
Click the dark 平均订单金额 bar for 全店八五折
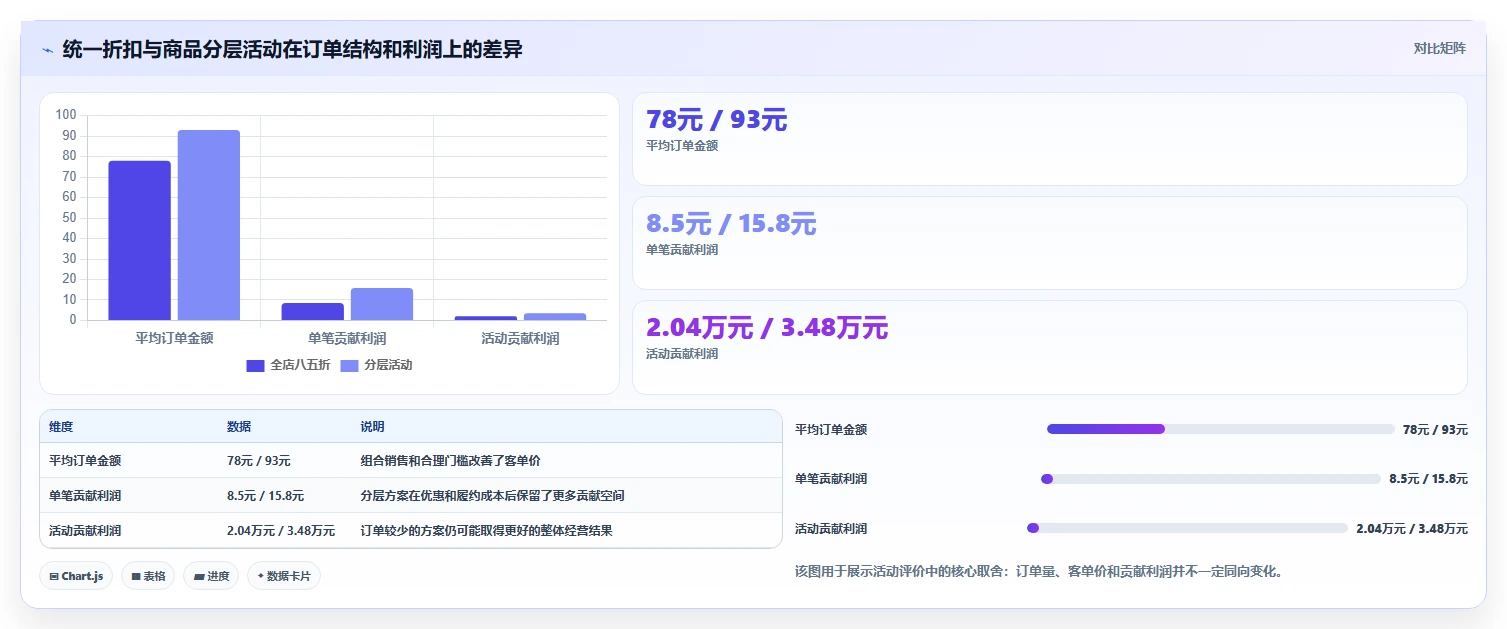(139, 240)
